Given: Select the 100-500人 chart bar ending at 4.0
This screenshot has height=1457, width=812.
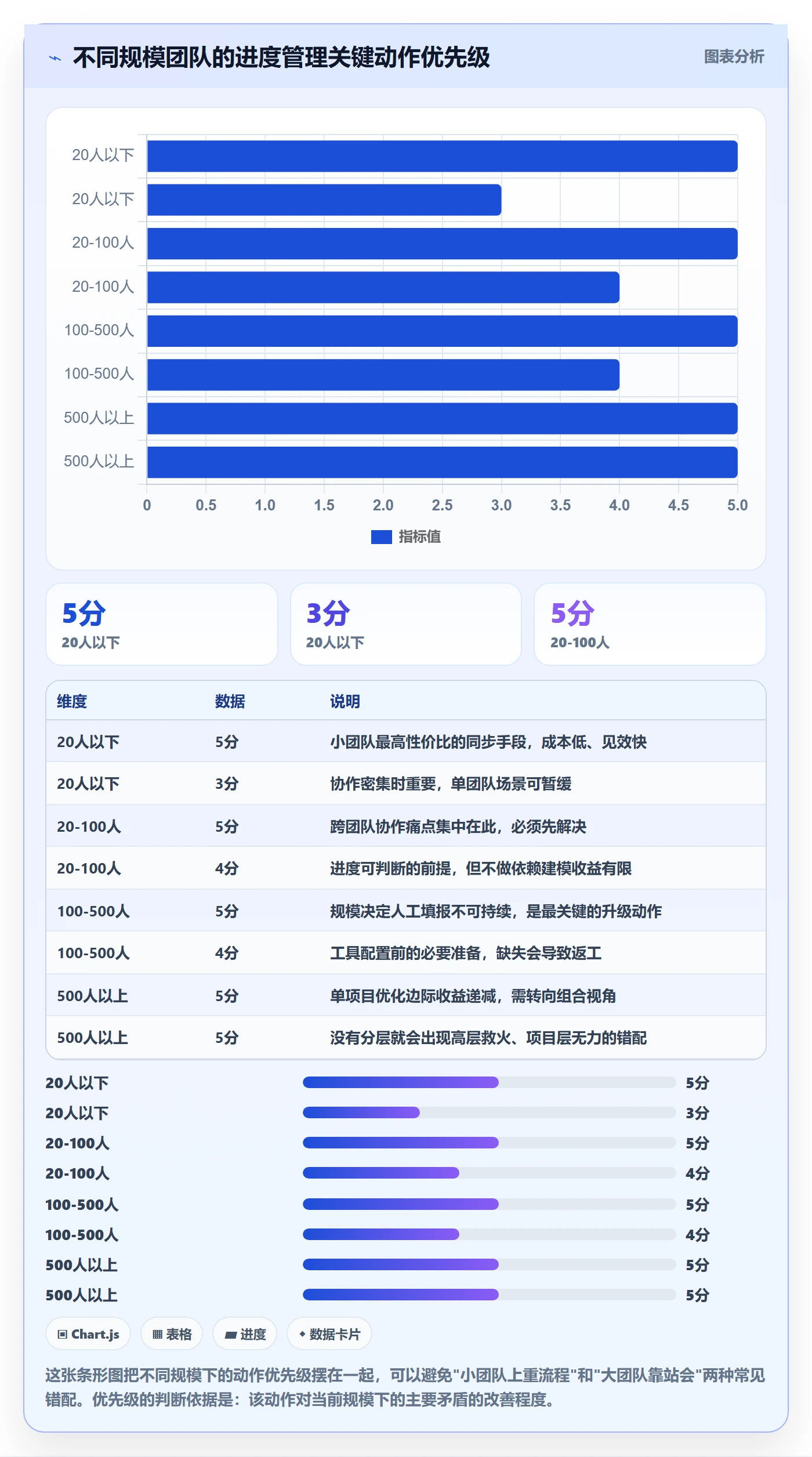Looking at the screenshot, I should (383, 375).
